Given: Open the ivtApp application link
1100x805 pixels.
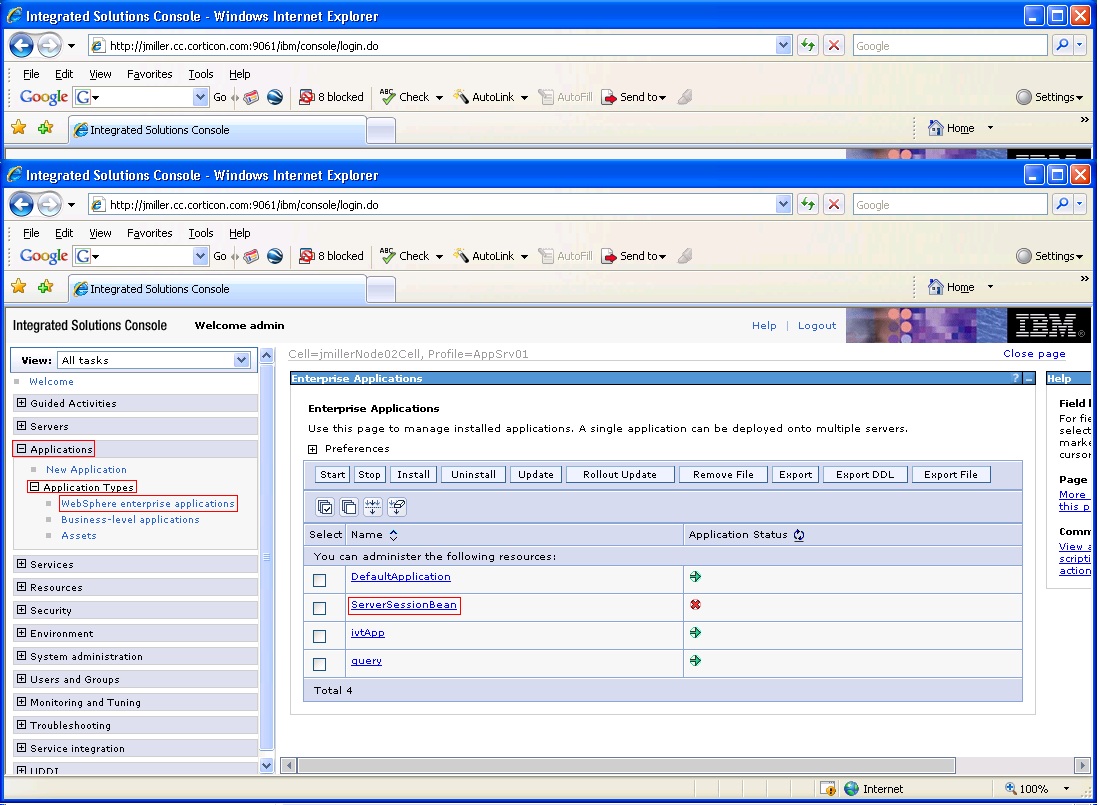Looking at the screenshot, I should coord(367,633).
